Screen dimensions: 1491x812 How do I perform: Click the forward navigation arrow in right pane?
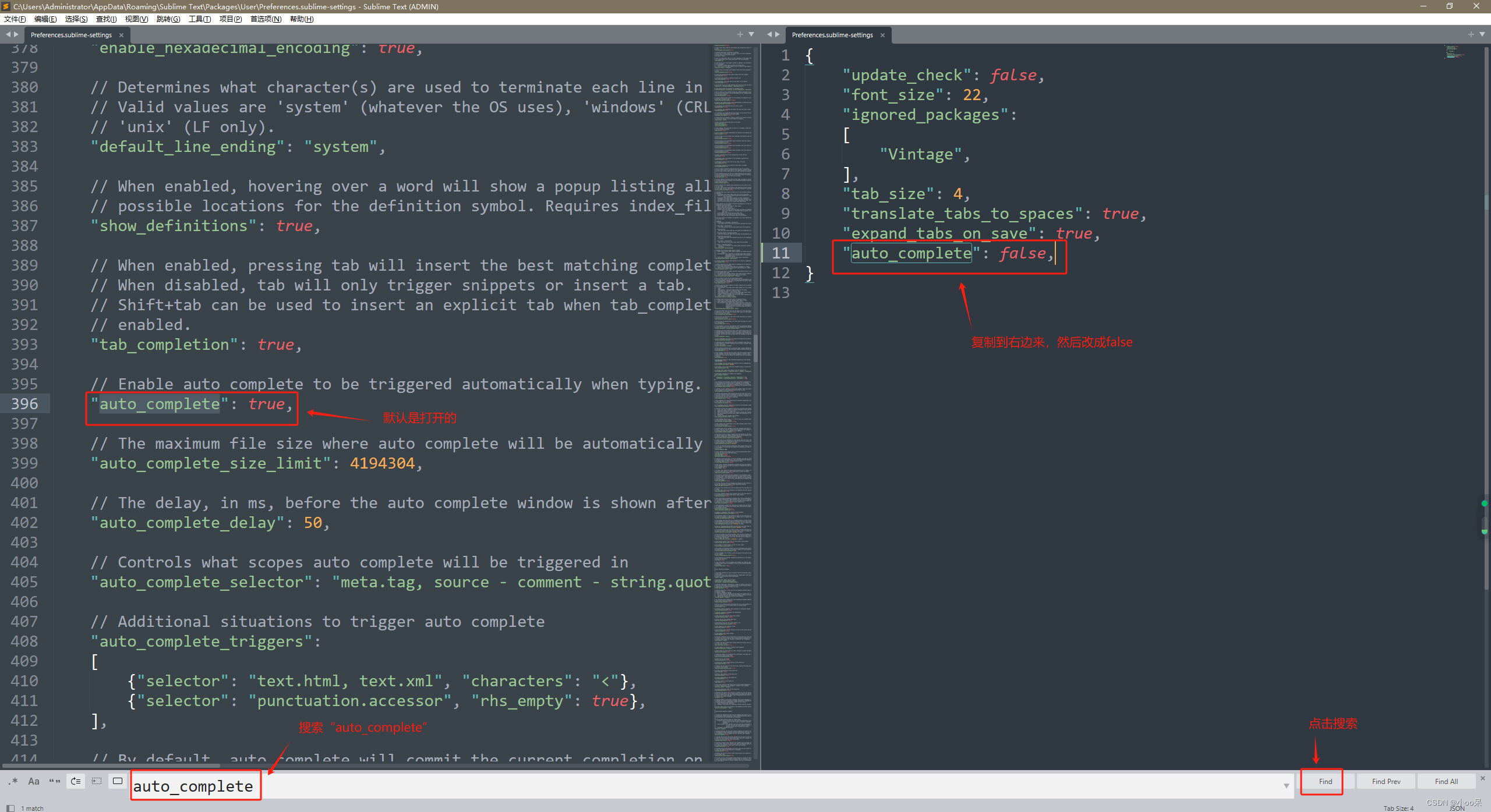(778, 34)
